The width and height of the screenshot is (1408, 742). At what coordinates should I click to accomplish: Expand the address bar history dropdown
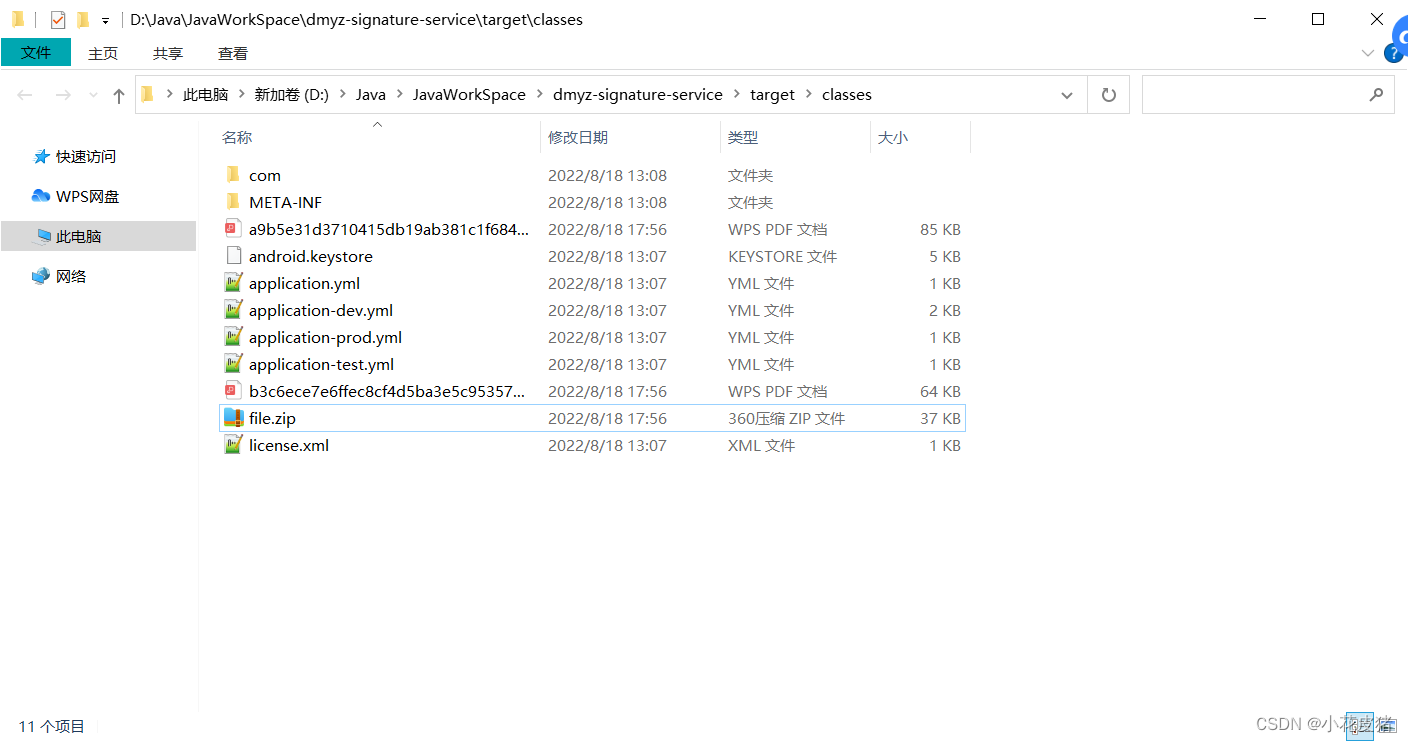pyautogui.click(x=1067, y=95)
